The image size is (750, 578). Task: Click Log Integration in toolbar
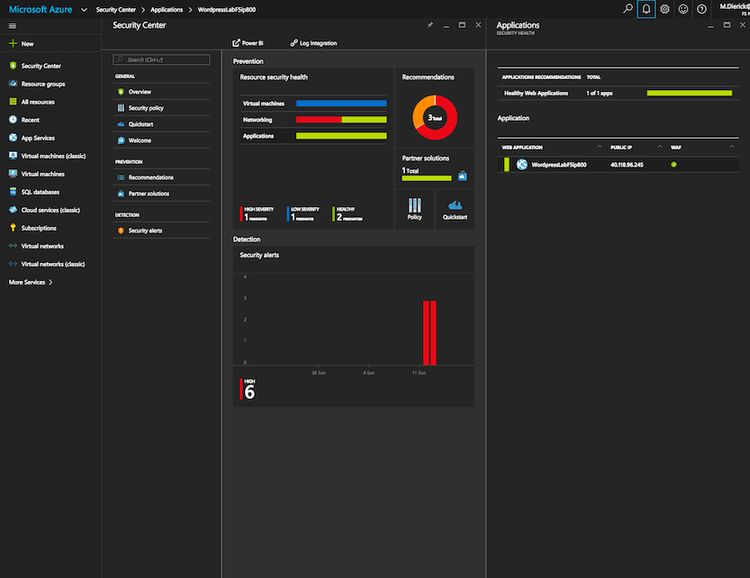(x=313, y=43)
